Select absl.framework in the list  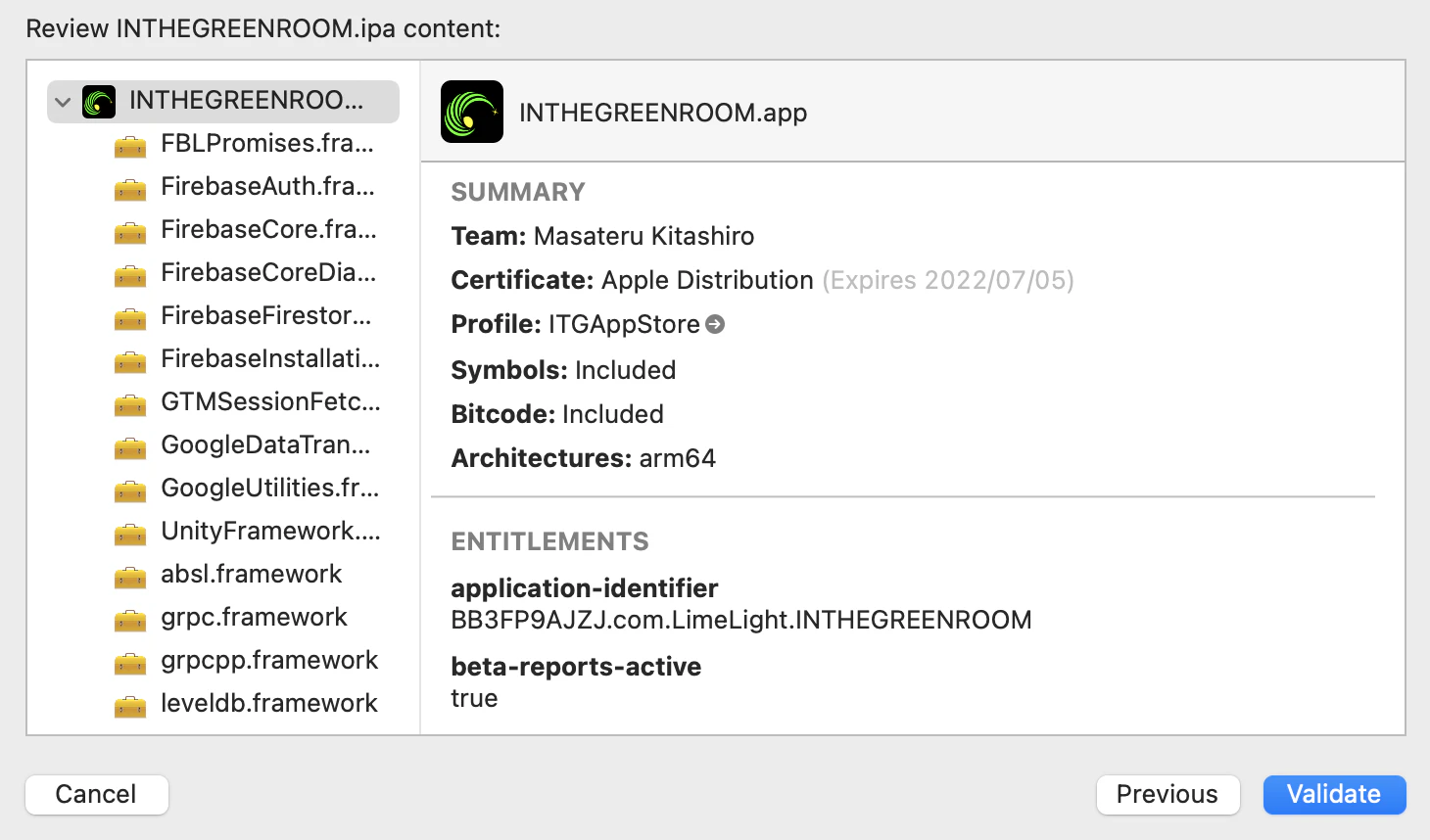[252, 574]
